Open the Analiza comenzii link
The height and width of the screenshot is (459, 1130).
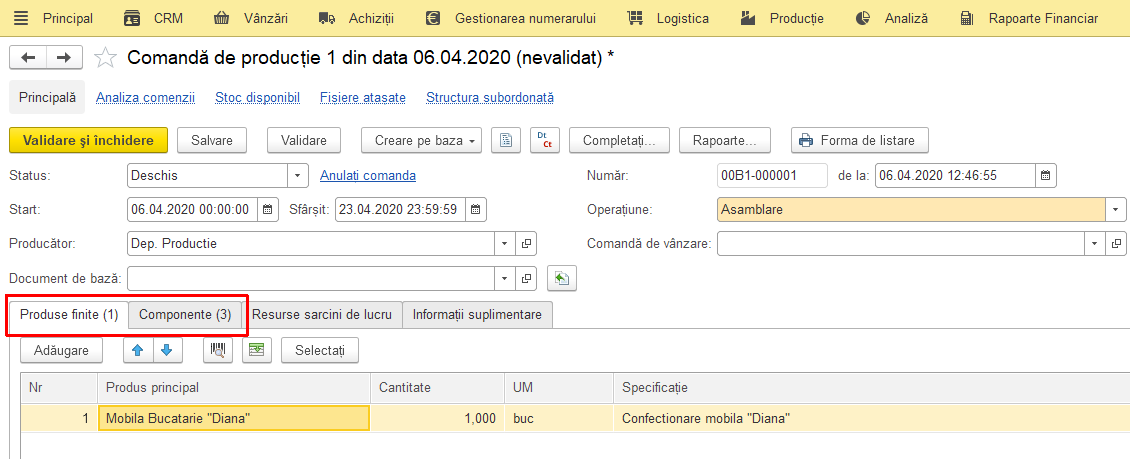coord(146,97)
